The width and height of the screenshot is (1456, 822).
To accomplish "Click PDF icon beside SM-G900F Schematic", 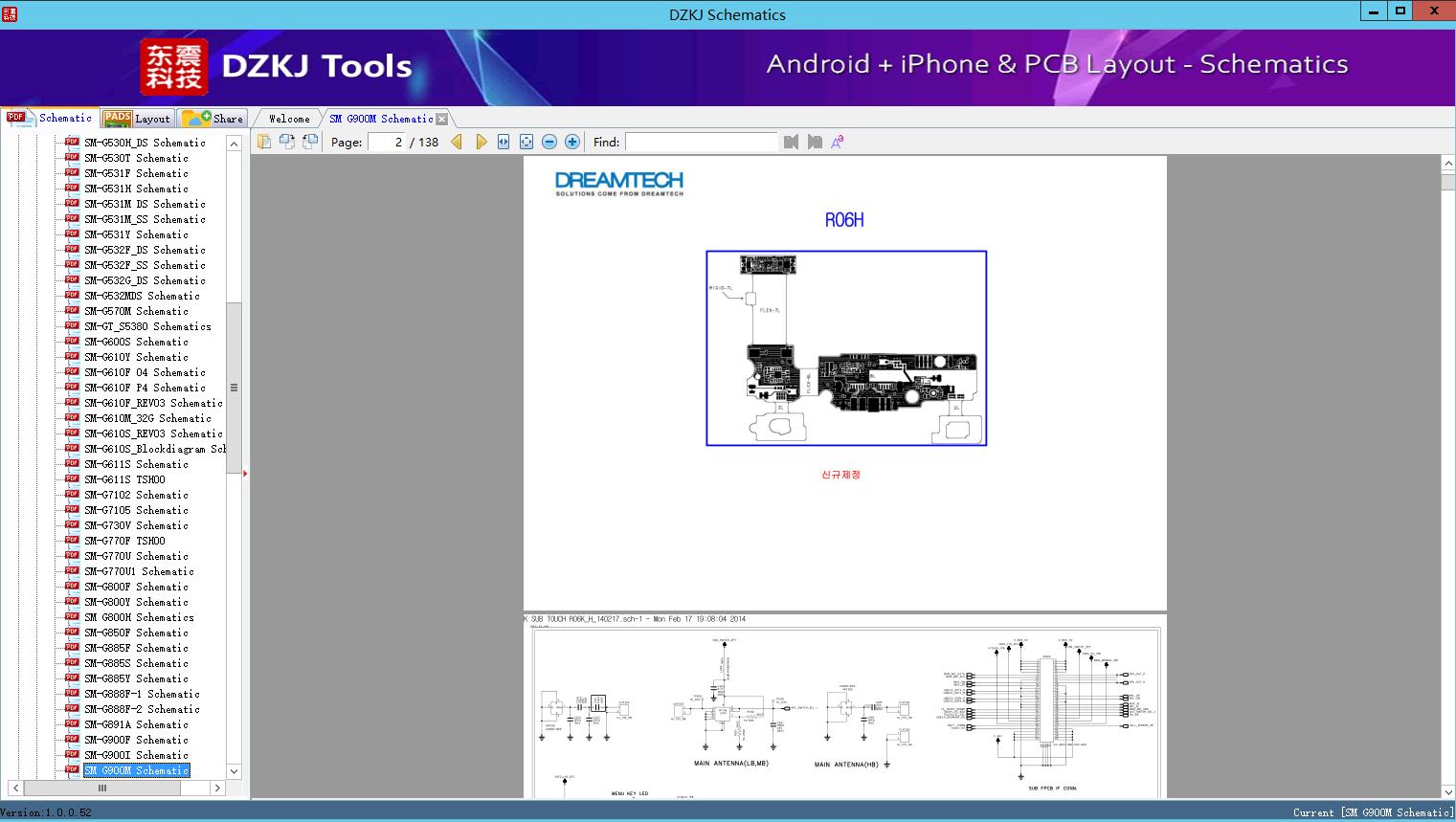I will pyautogui.click(x=72, y=740).
